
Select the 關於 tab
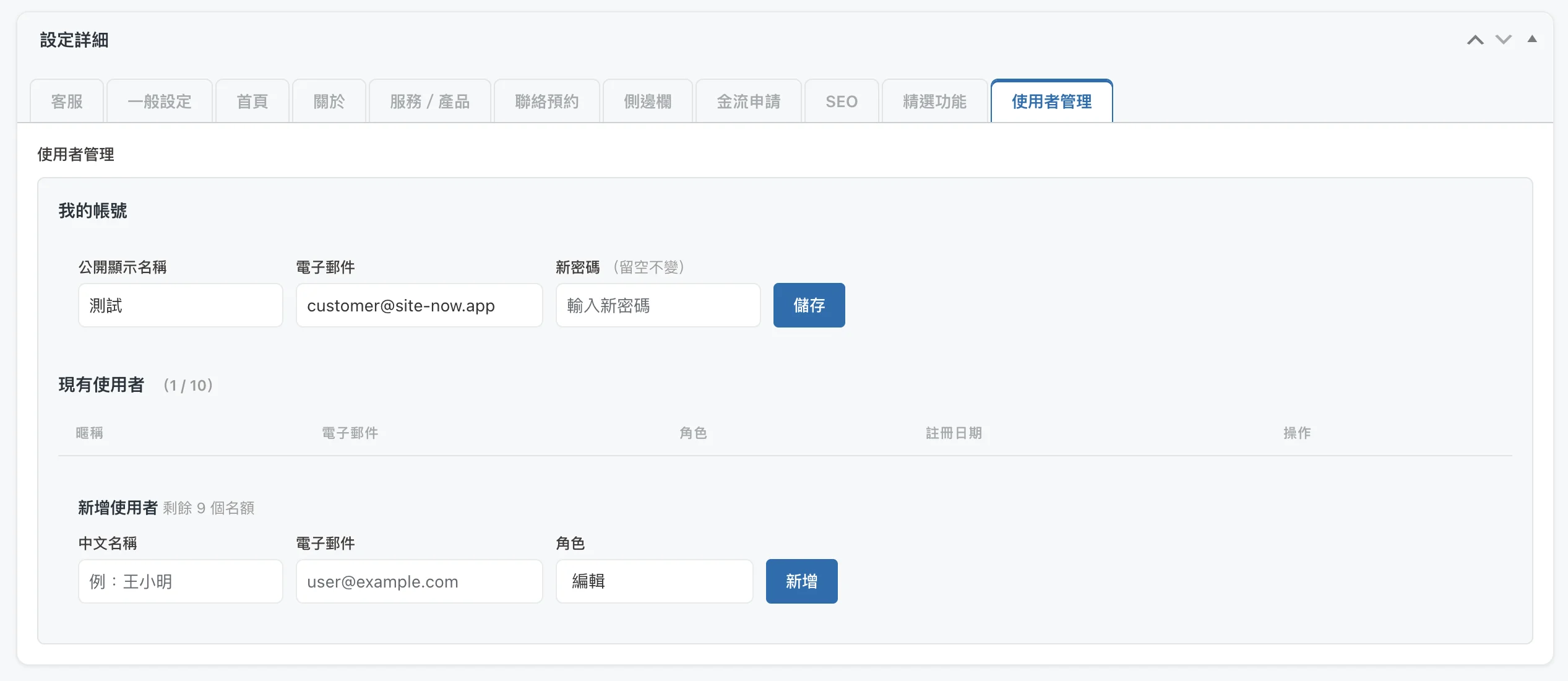tap(329, 102)
